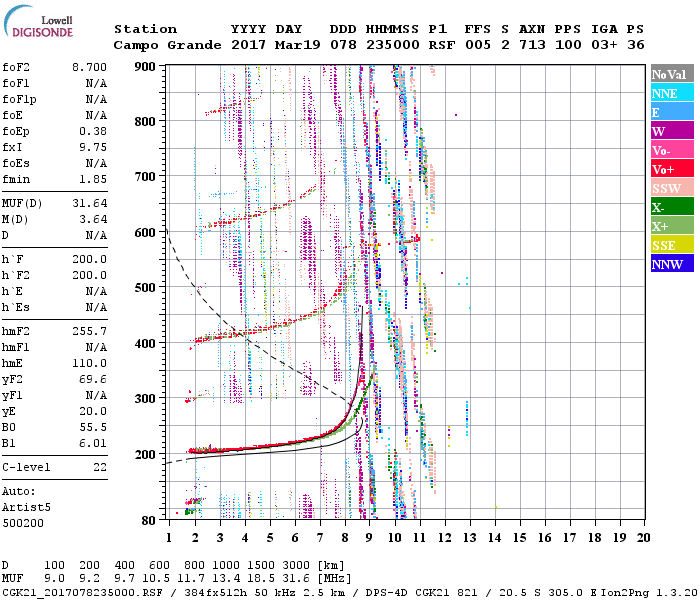
Task: Select the Vo+ red legend swatch
Action: (672, 169)
